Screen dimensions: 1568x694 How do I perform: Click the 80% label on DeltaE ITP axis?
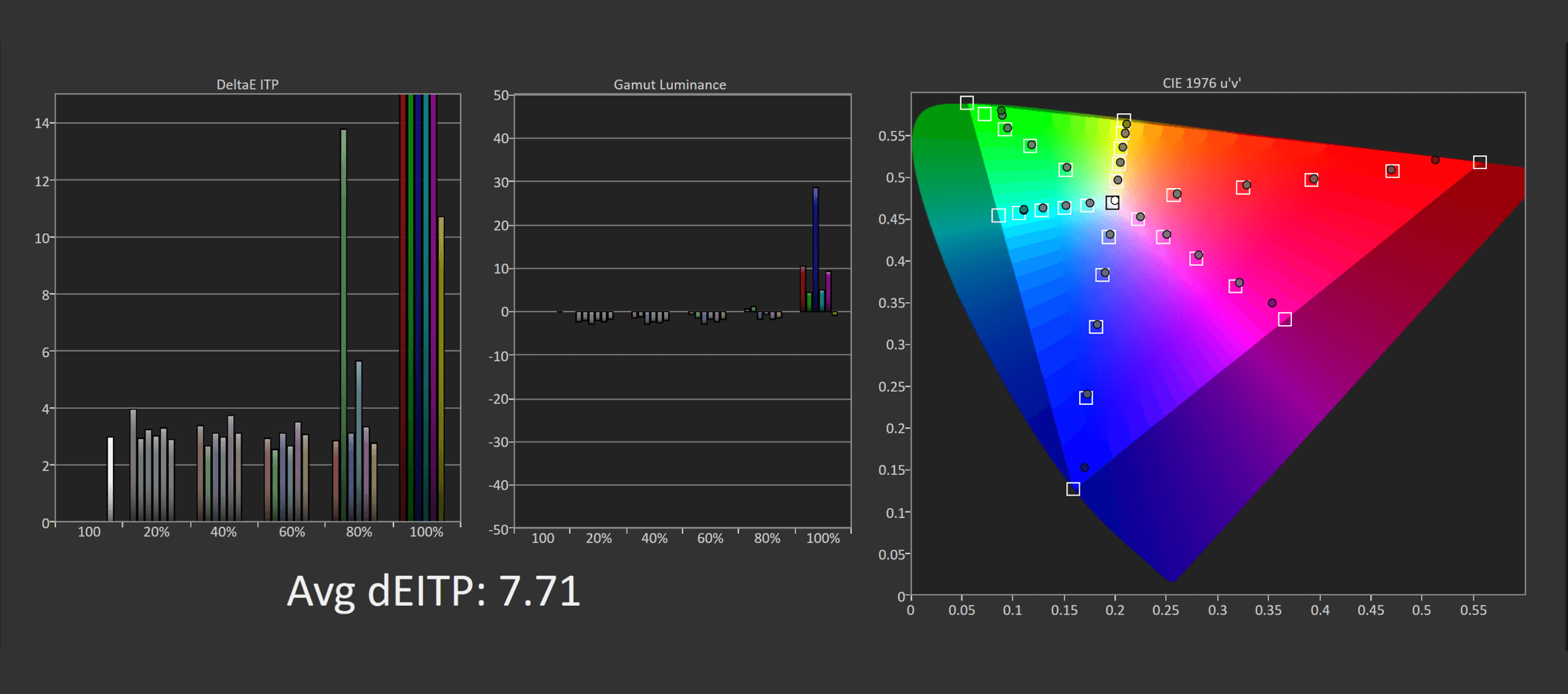coord(359,532)
